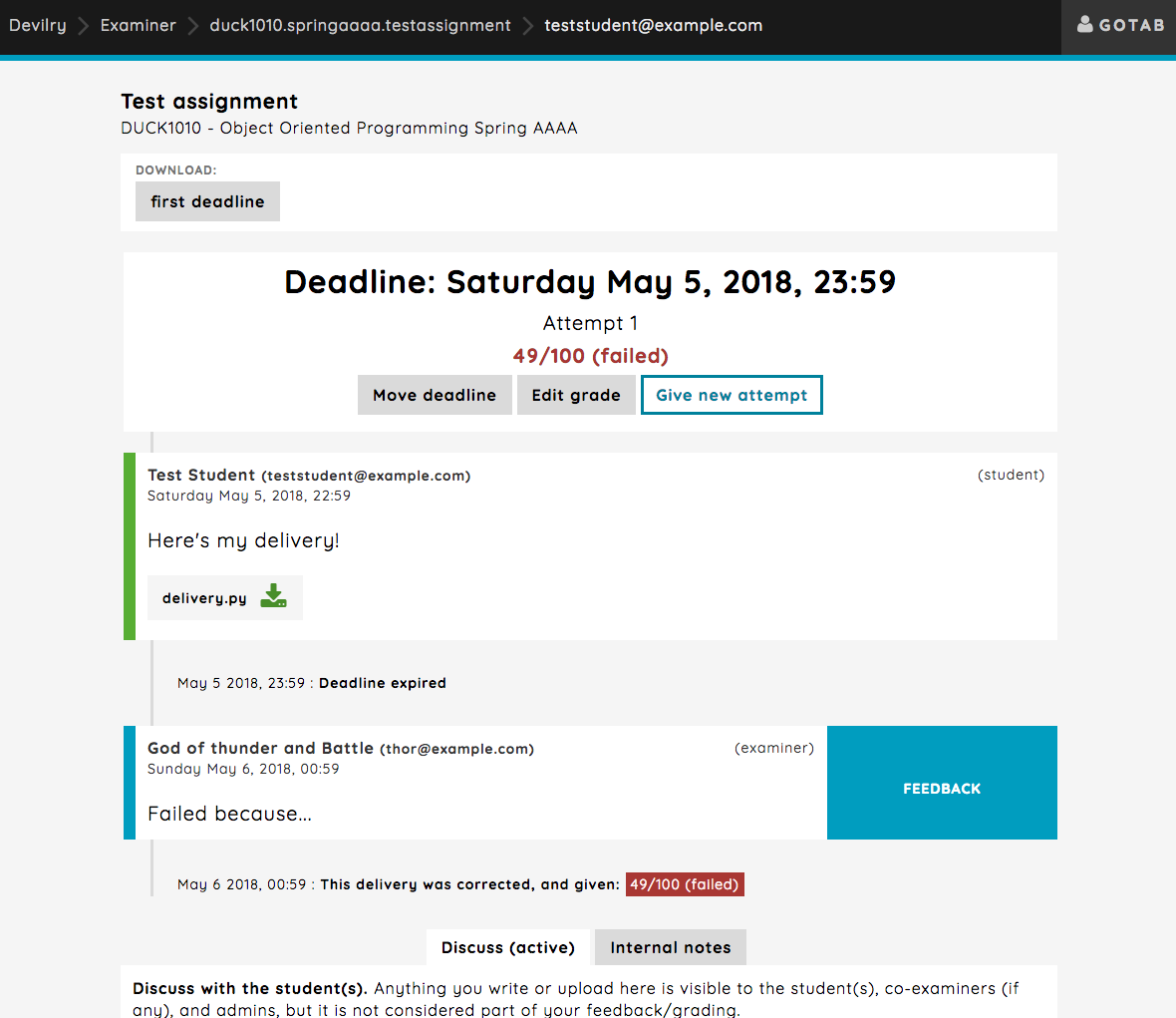
Task: Download the first deadline archive
Action: point(207,201)
